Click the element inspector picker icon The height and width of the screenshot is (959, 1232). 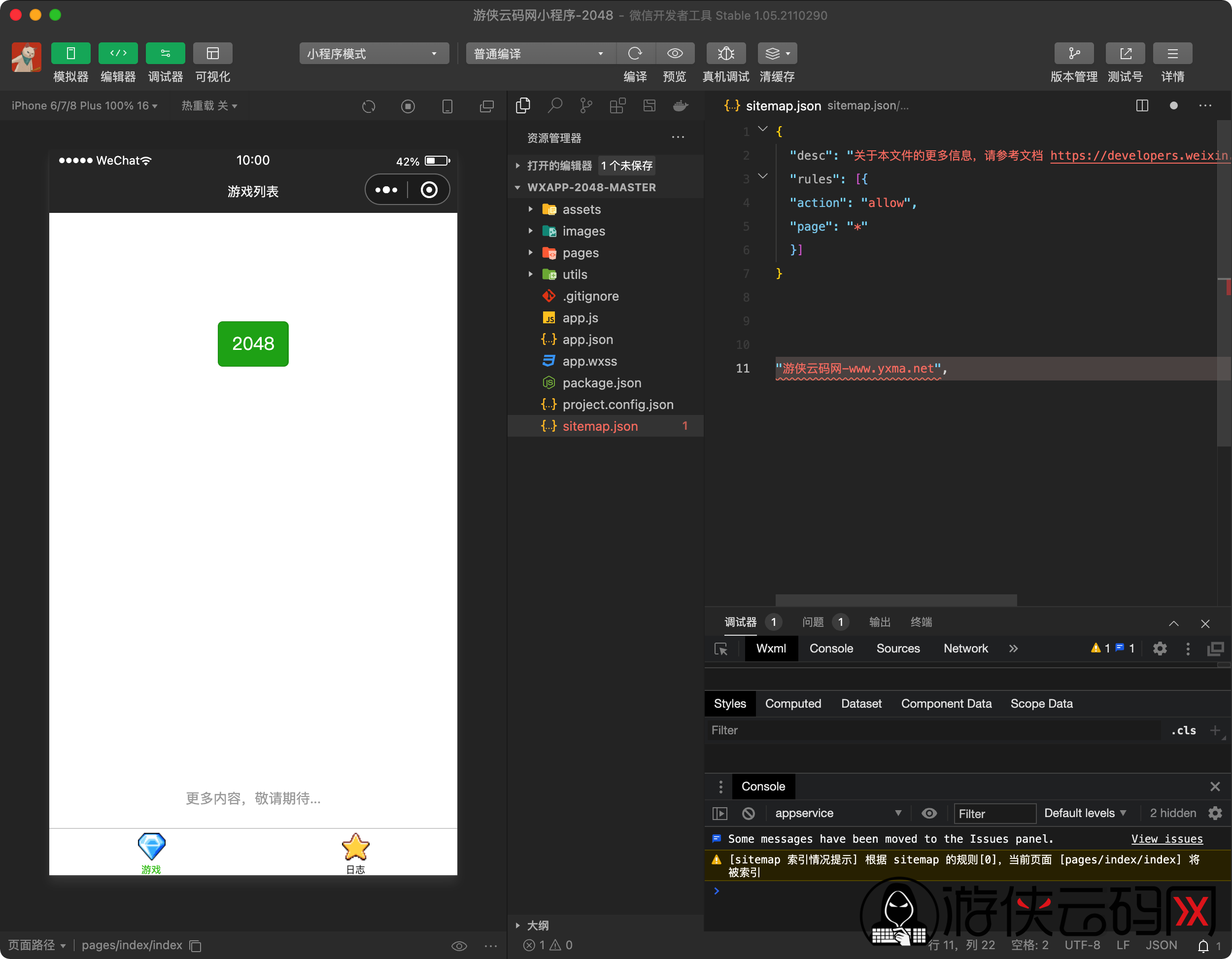pyautogui.click(x=721, y=649)
